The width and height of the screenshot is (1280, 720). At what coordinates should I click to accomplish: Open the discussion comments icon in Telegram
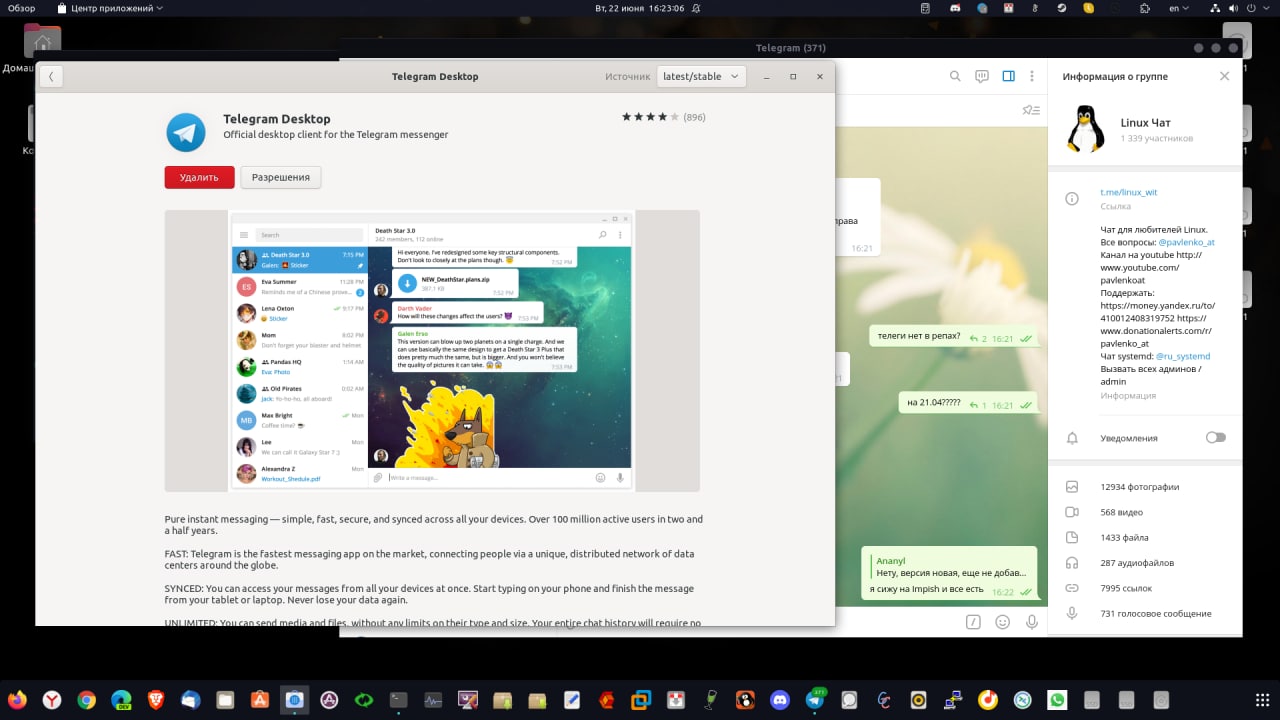982,76
